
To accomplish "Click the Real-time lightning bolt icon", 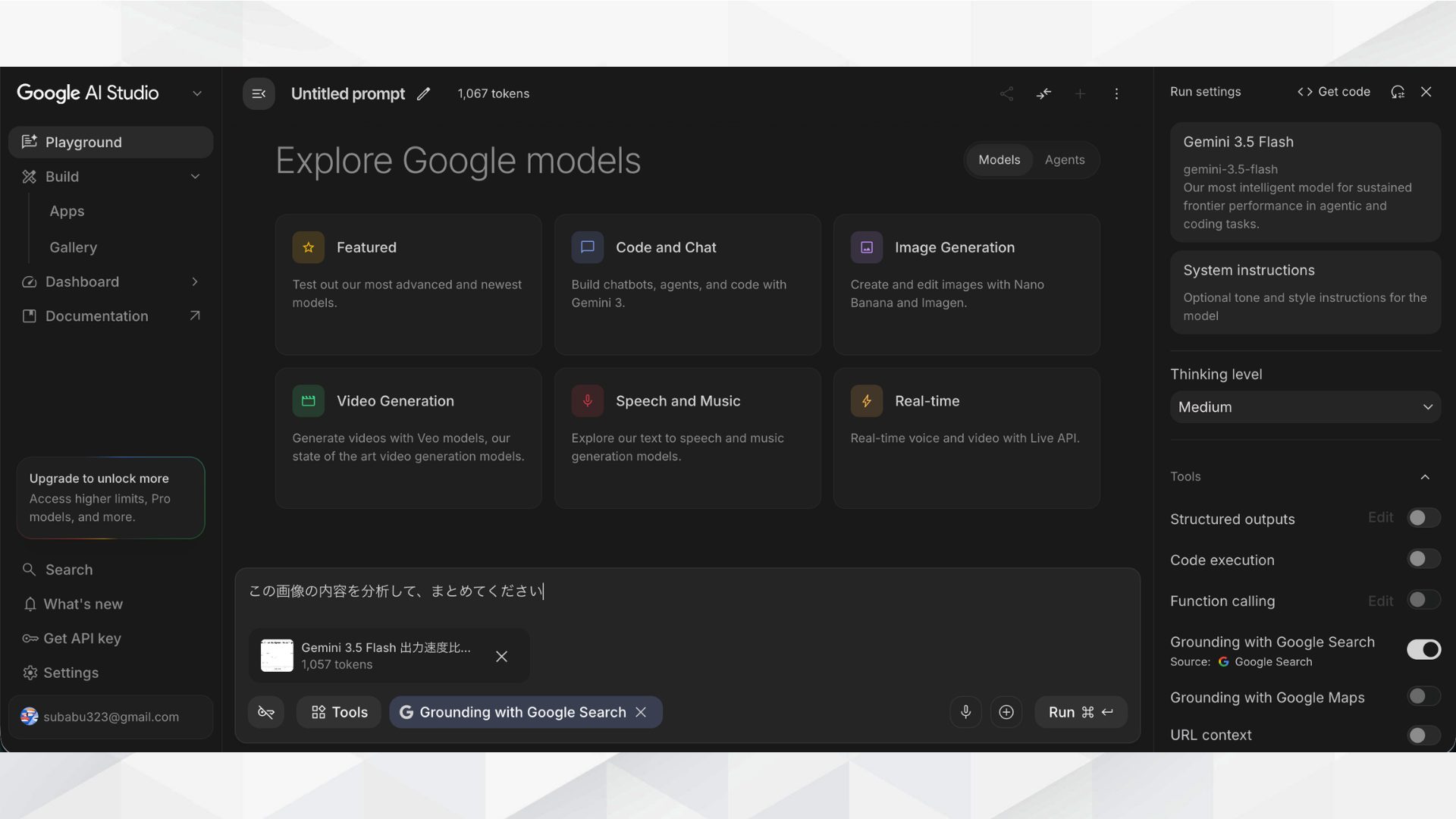I will [866, 401].
